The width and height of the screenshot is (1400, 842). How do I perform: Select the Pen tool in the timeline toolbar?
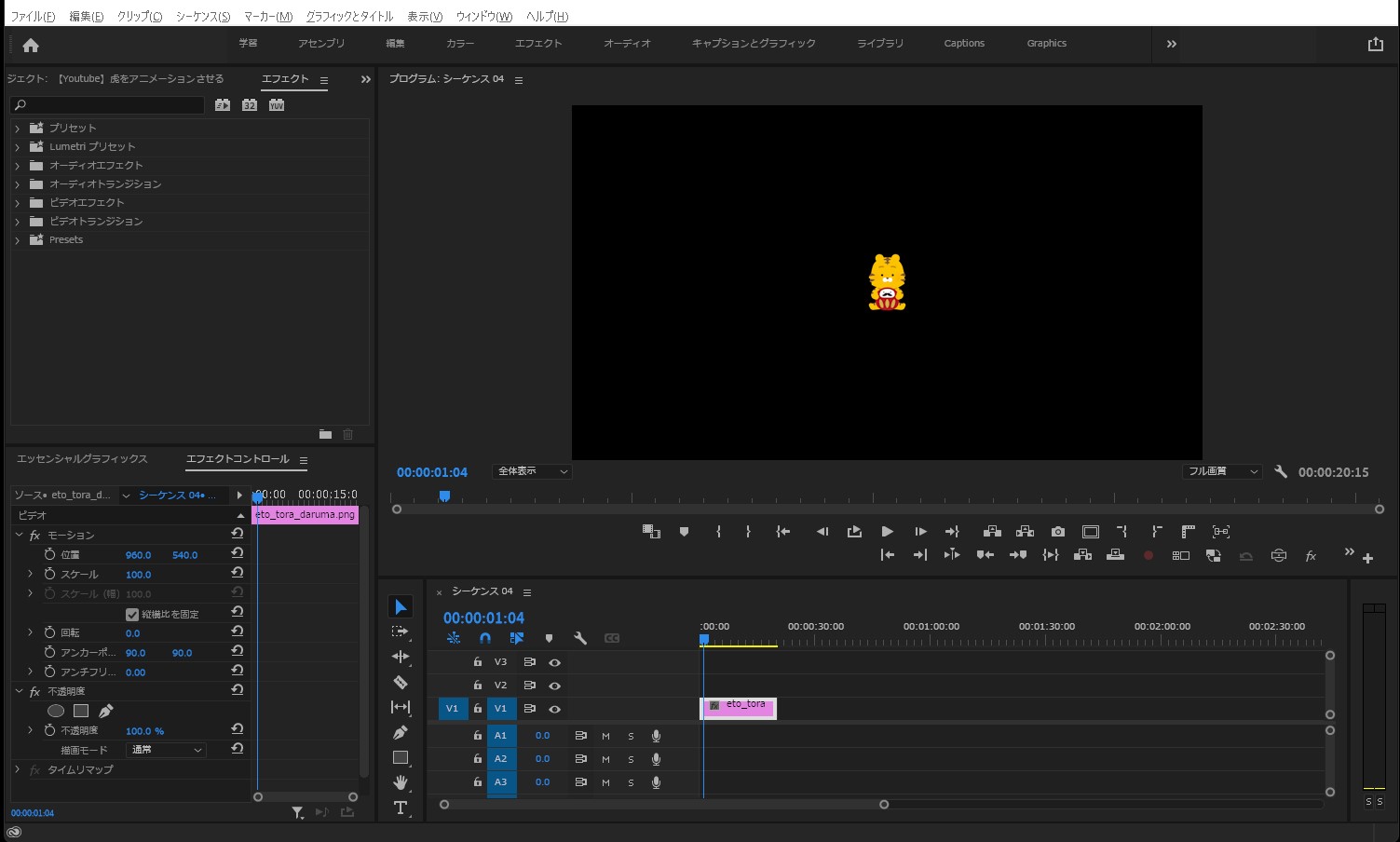point(401,733)
